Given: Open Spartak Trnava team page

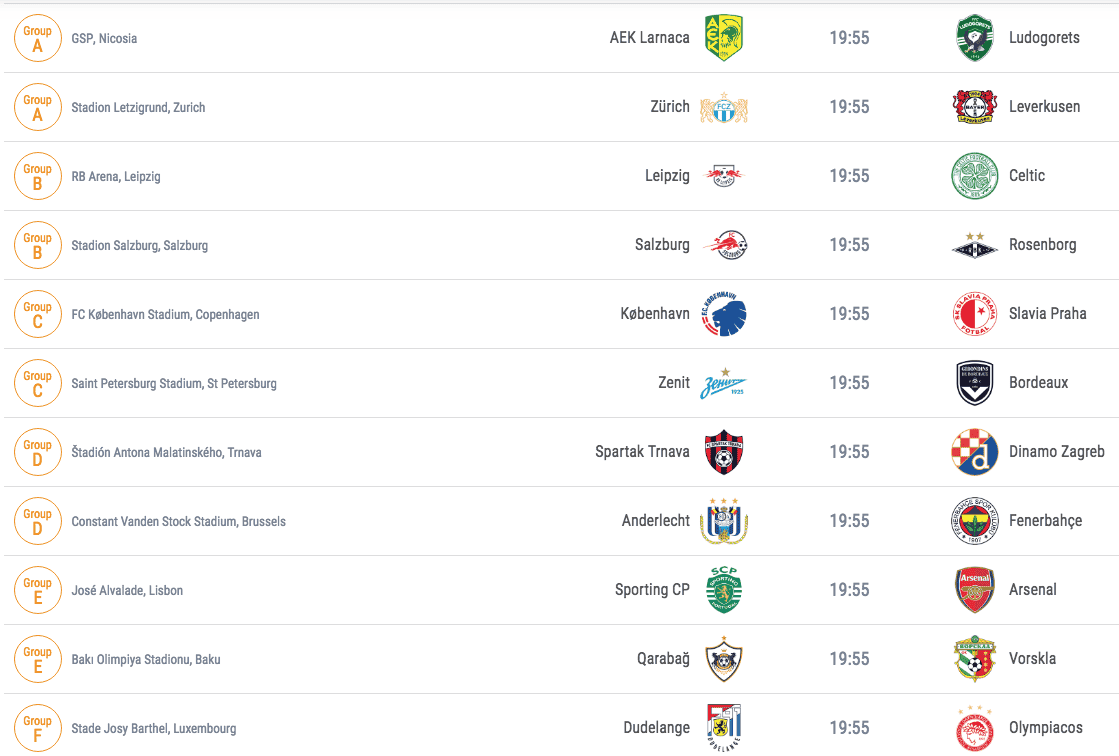Looking at the screenshot, I should point(642,452).
